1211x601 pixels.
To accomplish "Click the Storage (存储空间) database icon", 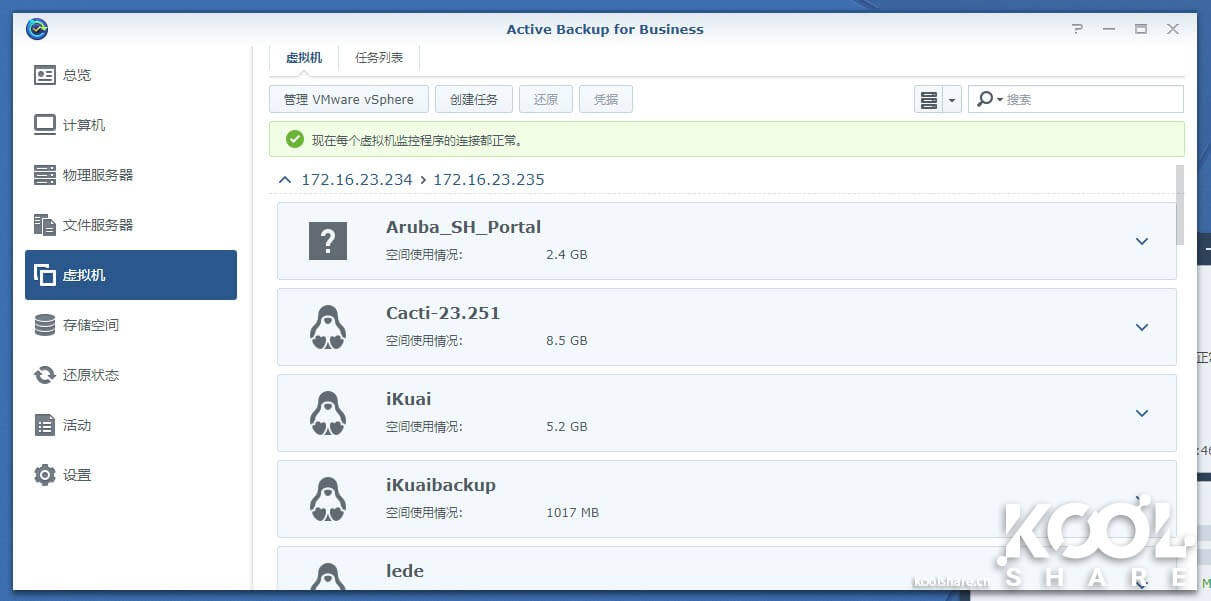I will click(45, 325).
